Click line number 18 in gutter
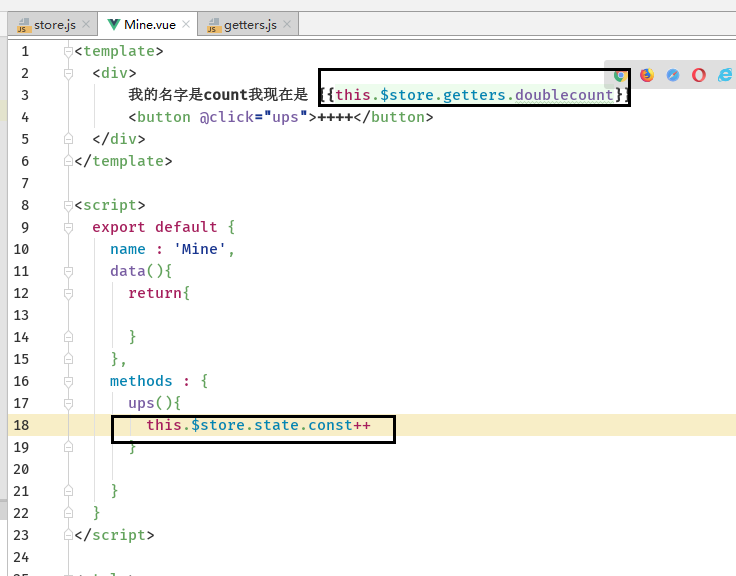736x576 pixels. (21, 425)
